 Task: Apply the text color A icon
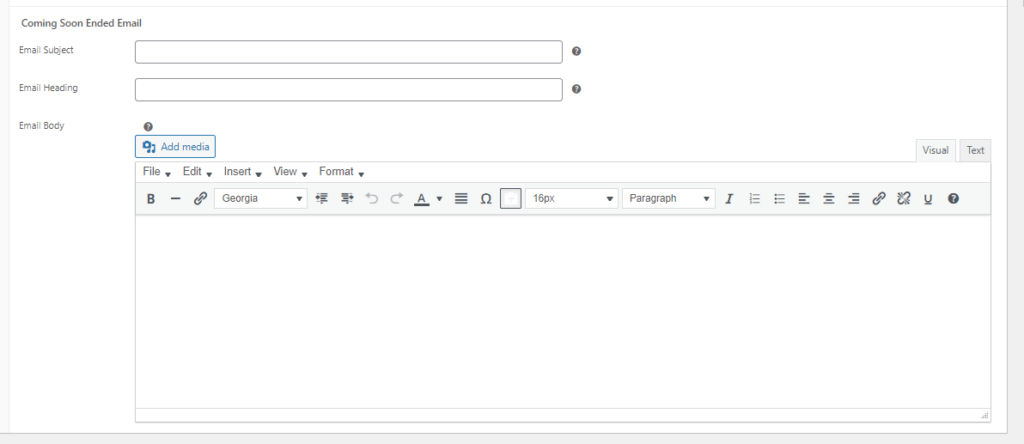click(x=422, y=198)
